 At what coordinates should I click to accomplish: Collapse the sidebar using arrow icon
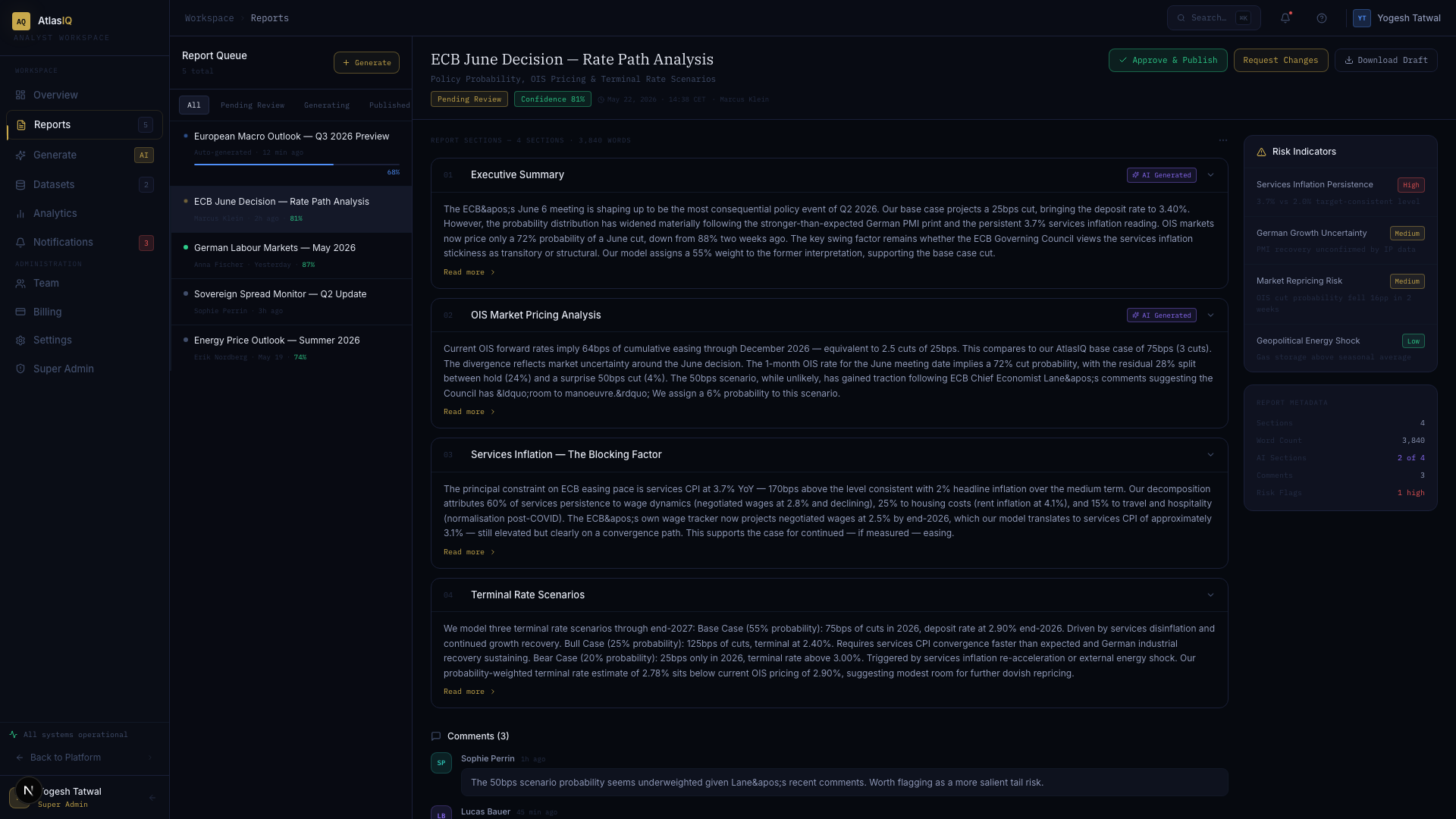[152, 798]
